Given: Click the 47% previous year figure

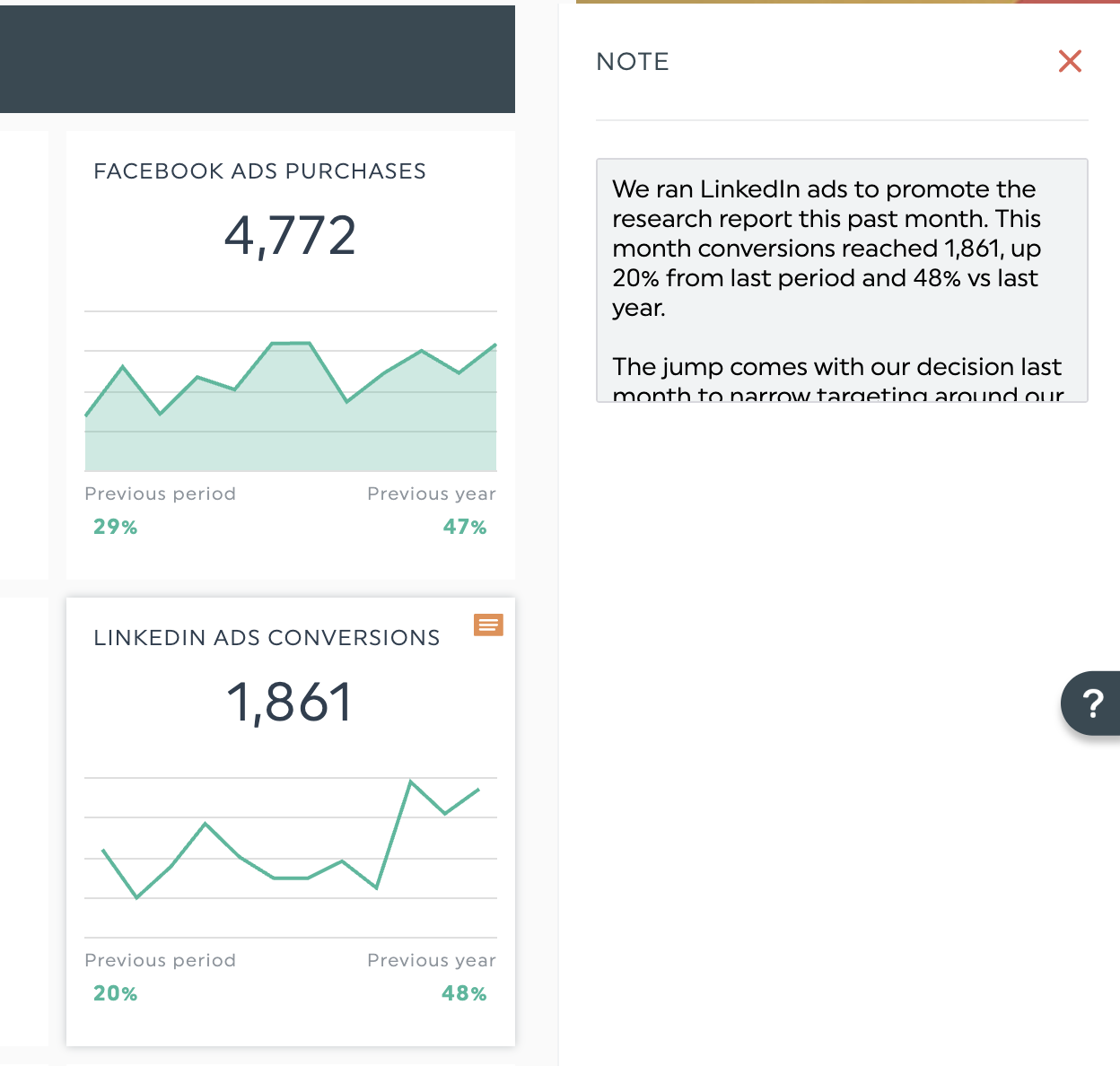Looking at the screenshot, I should click(464, 527).
